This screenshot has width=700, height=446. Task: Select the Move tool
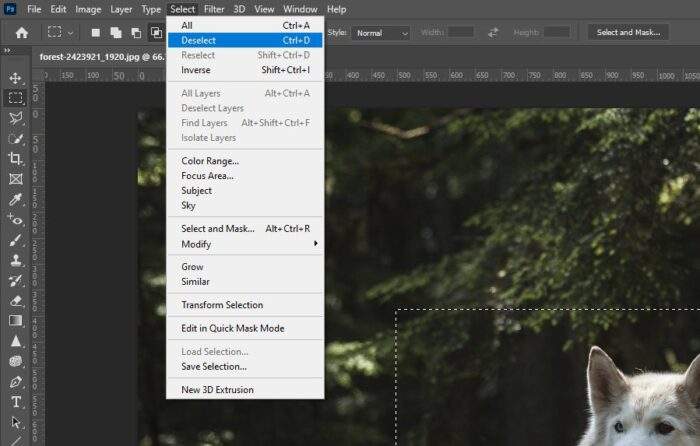16,78
